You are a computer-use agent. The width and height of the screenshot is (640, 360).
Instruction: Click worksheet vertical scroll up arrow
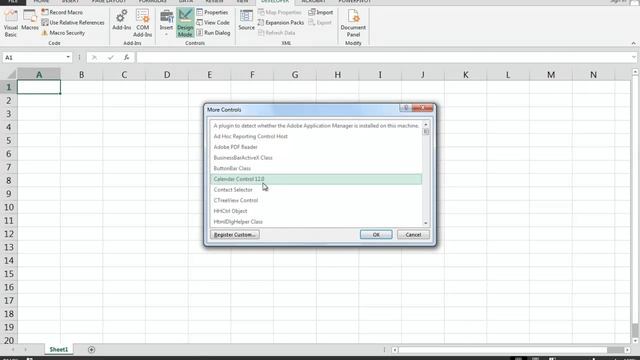coord(635,72)
